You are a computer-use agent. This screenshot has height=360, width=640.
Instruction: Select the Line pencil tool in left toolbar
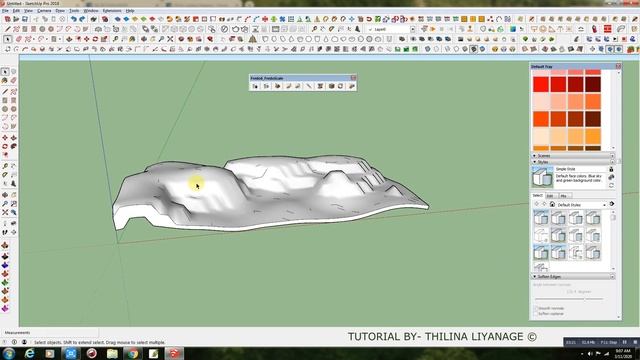click(5, 91)
